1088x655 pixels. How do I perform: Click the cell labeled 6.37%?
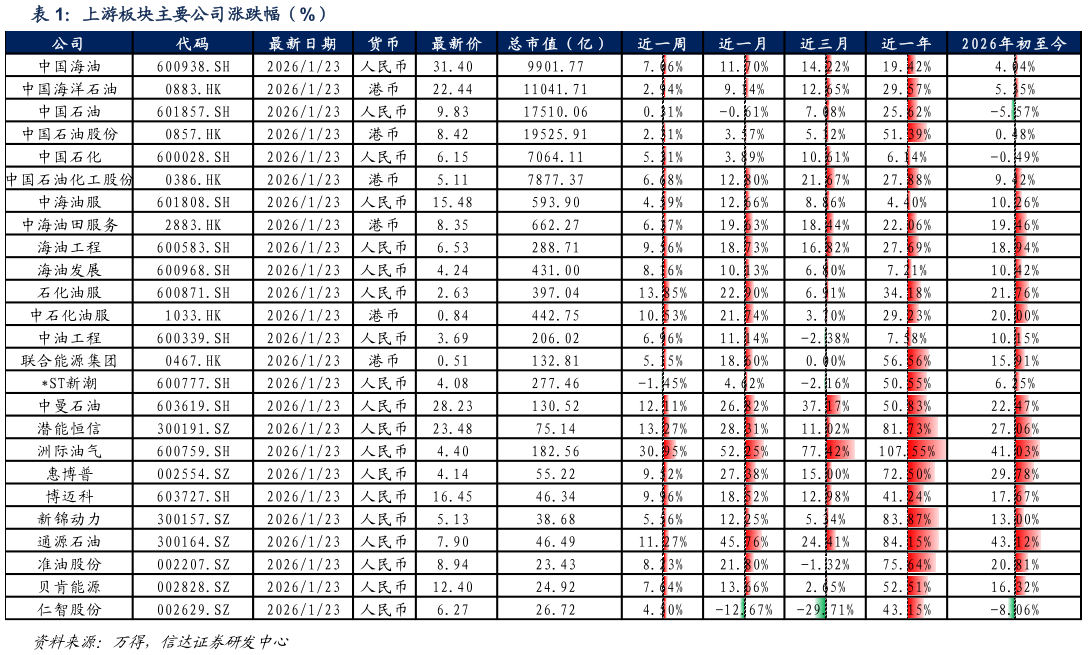[663, 223]
